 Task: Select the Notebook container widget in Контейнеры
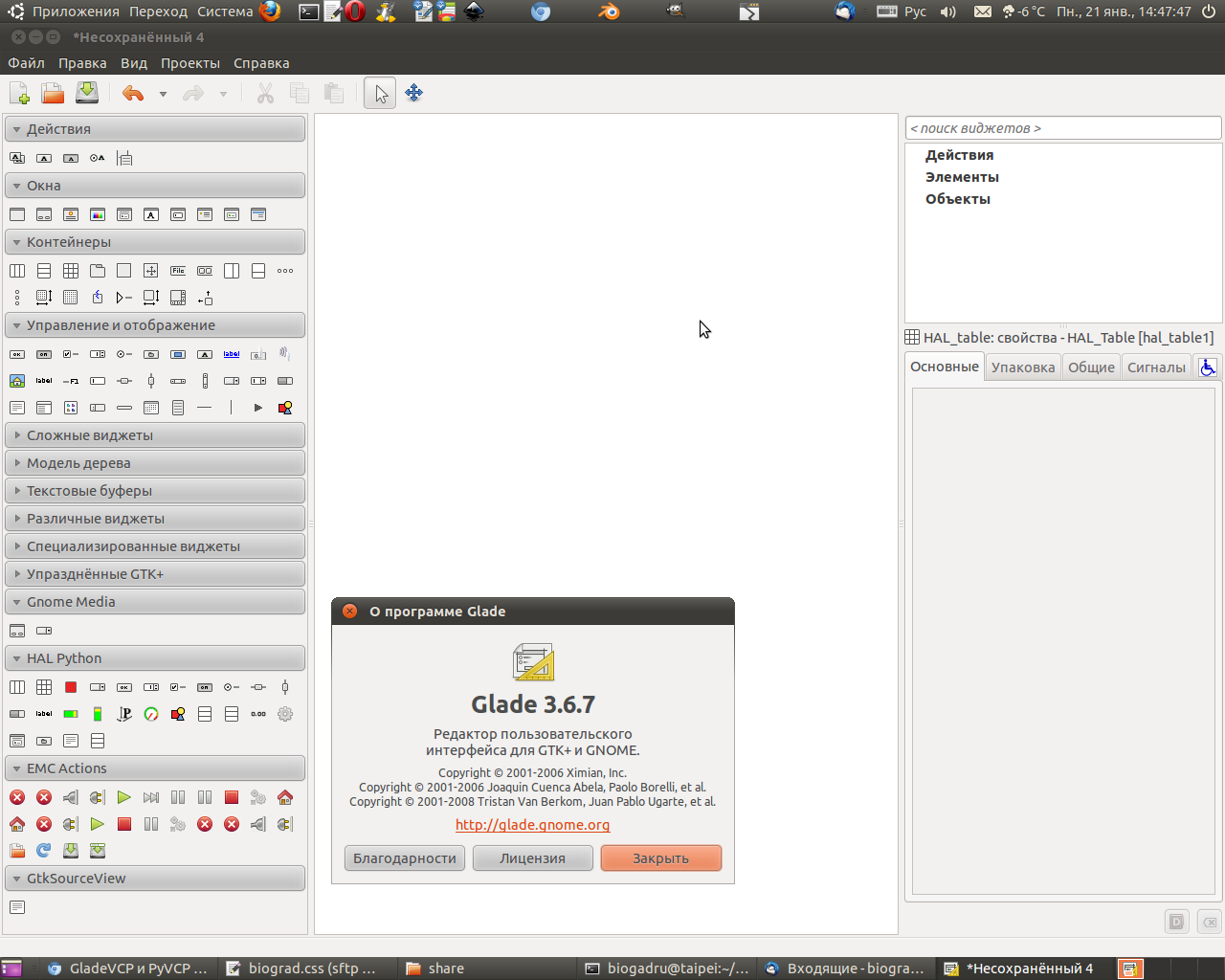98,271
